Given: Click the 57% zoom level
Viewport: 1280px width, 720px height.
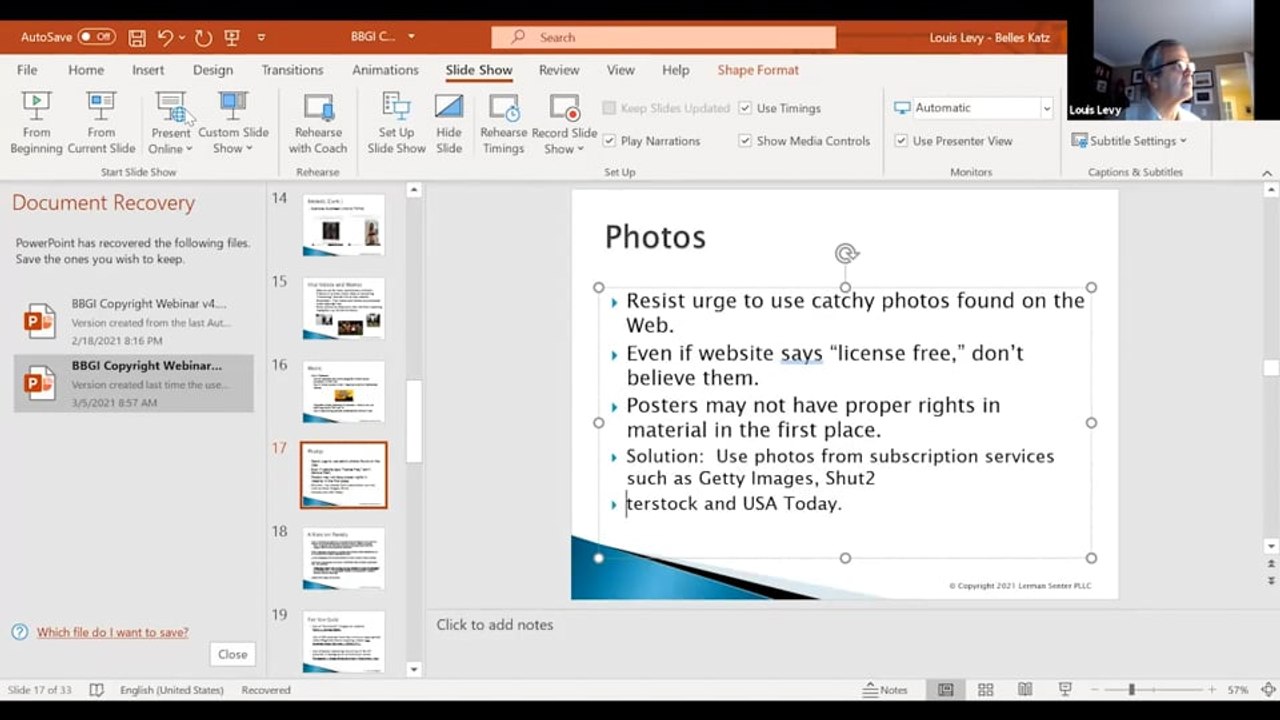Looking at the screenshot, I should pos(1238,690).
